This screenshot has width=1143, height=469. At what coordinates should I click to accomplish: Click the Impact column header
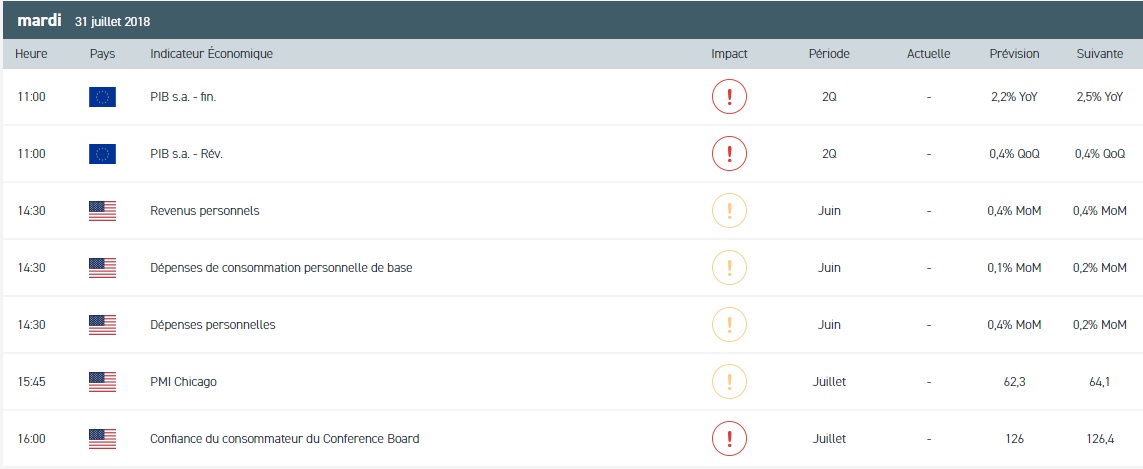[729, 54]
